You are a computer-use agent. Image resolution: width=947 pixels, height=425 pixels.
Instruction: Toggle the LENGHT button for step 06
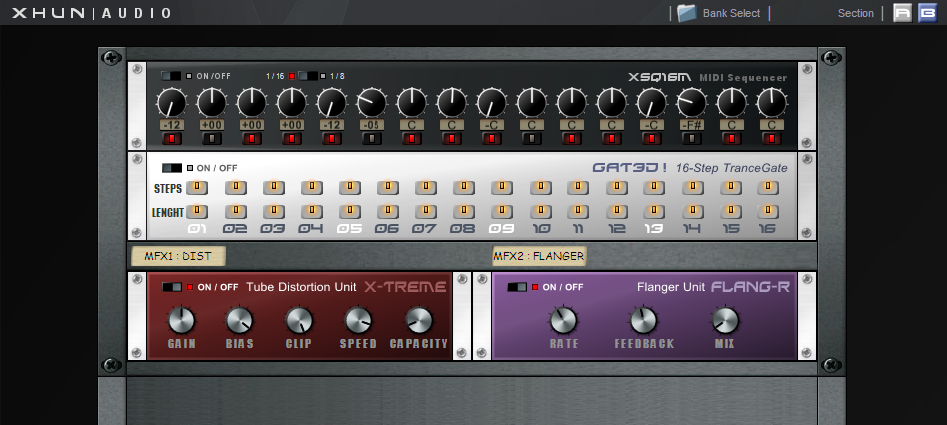388,212
